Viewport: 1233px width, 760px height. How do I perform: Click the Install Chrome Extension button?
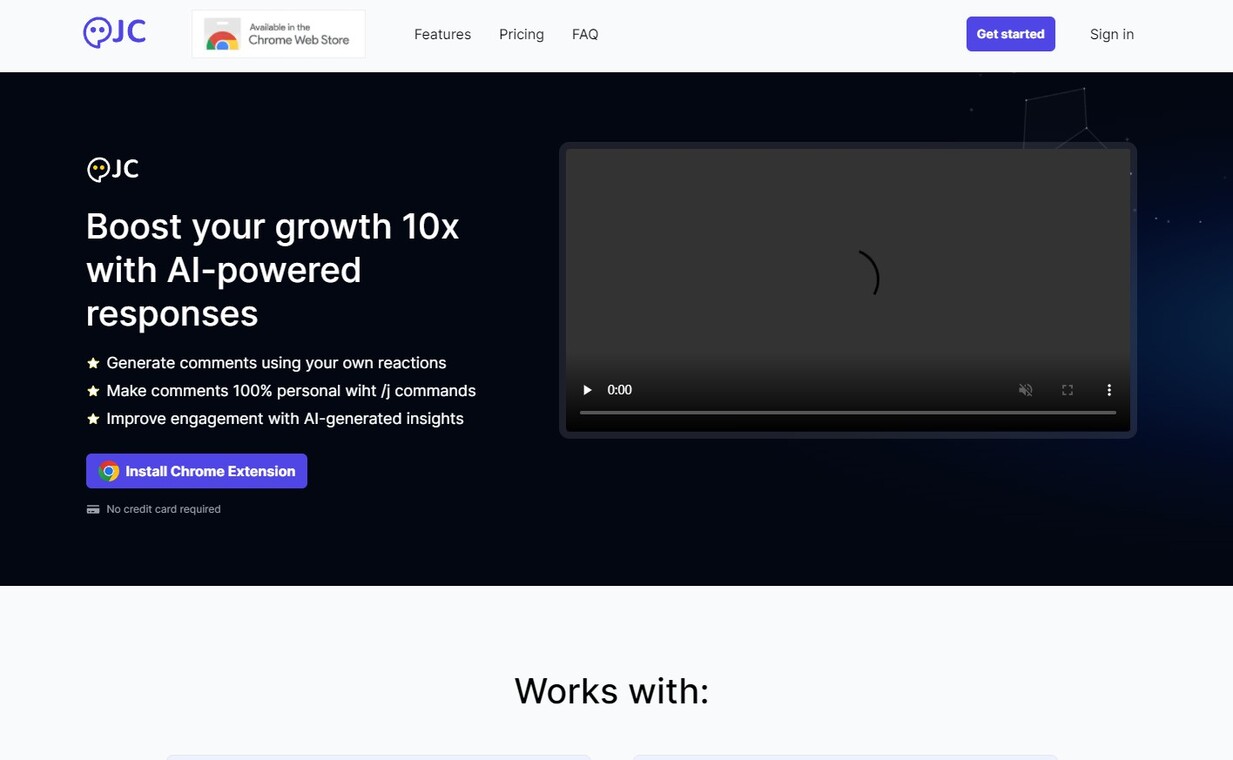pos(197,471)
